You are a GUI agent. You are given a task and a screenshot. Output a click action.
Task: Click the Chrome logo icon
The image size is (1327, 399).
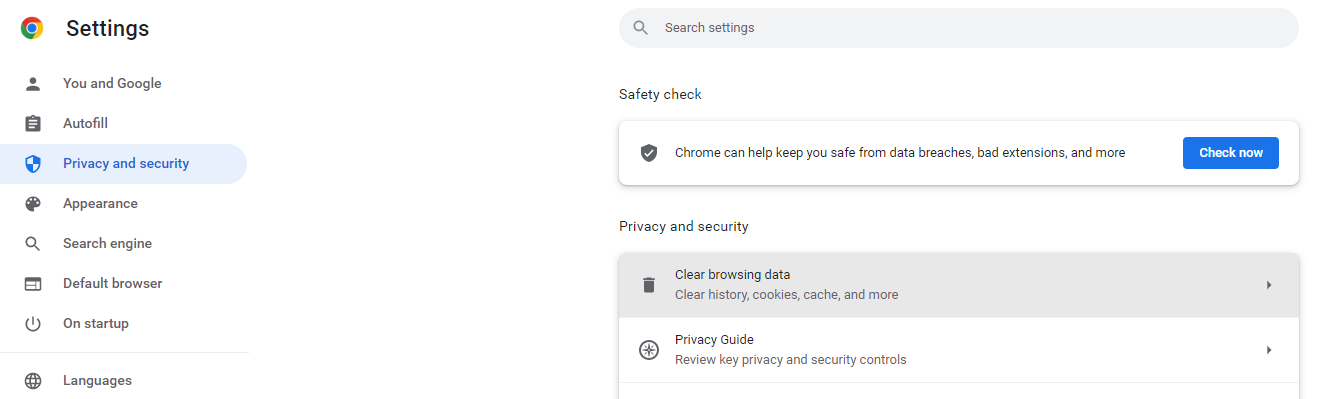32,29
